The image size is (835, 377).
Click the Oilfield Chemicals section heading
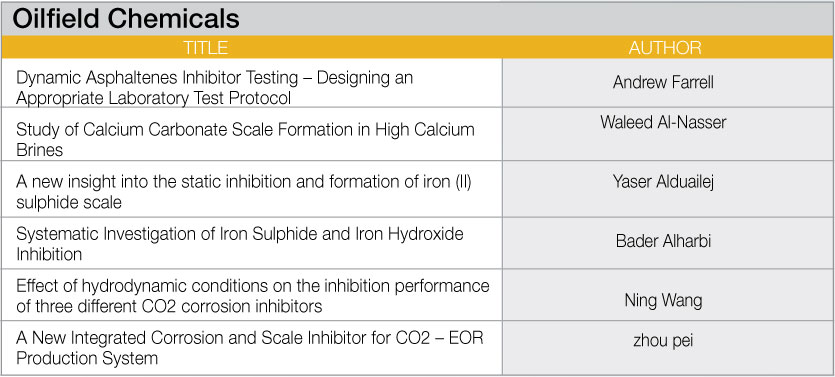click(126, 19)
